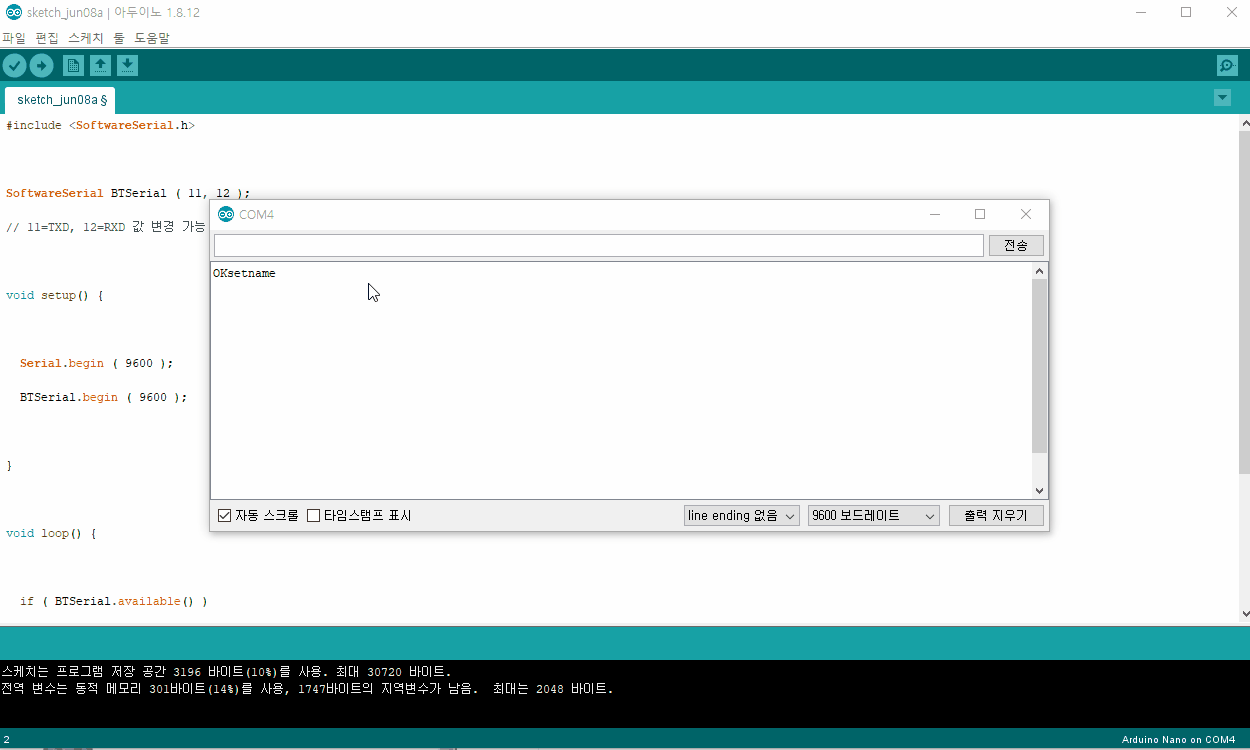Open the 툴 menu
The height and width of the screenshot is (750, 1250).
[119, 38]
